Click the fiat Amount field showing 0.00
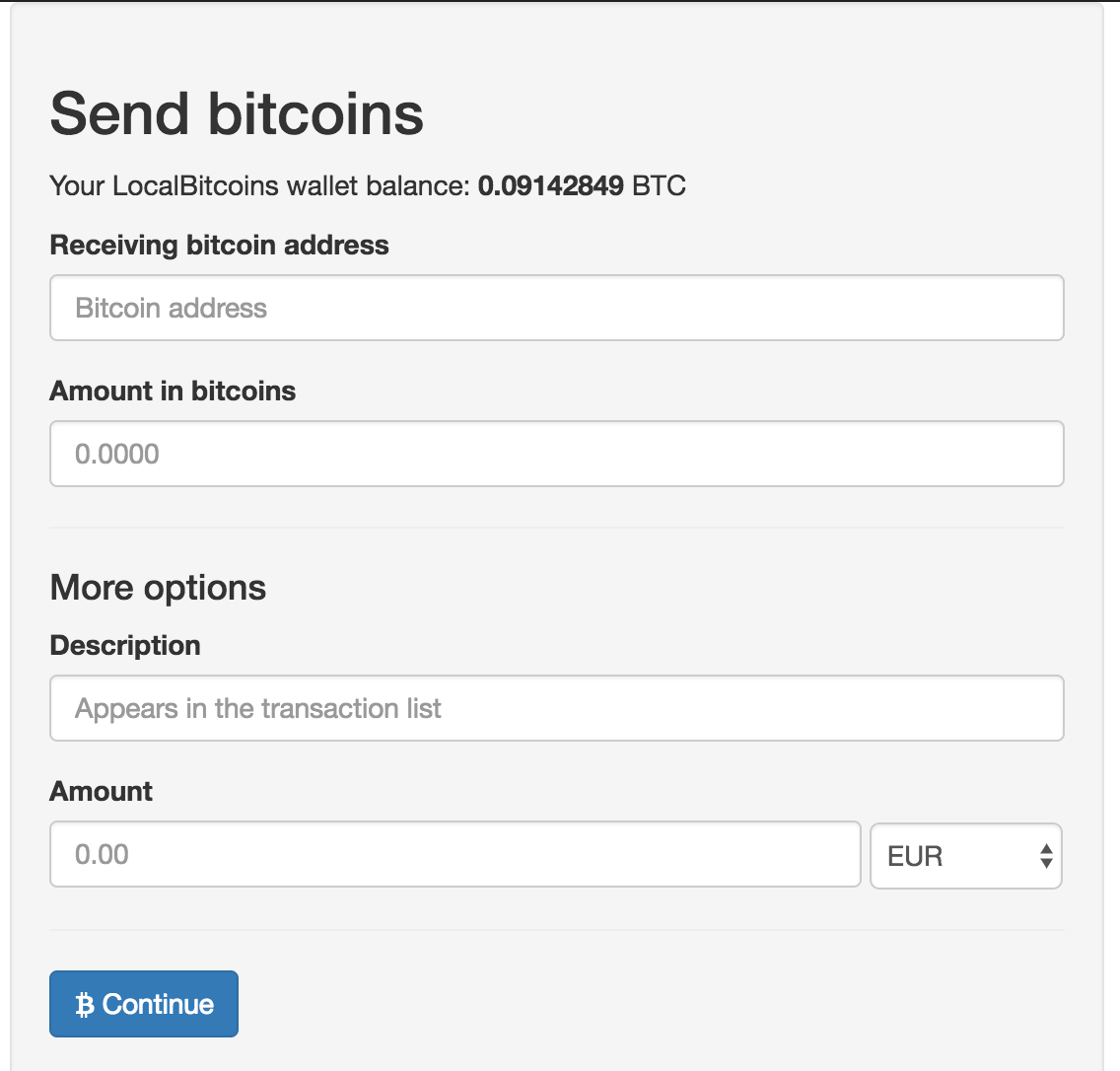Image resolution: width=1120 pixels, height=1071 pixels. (455, 854)
